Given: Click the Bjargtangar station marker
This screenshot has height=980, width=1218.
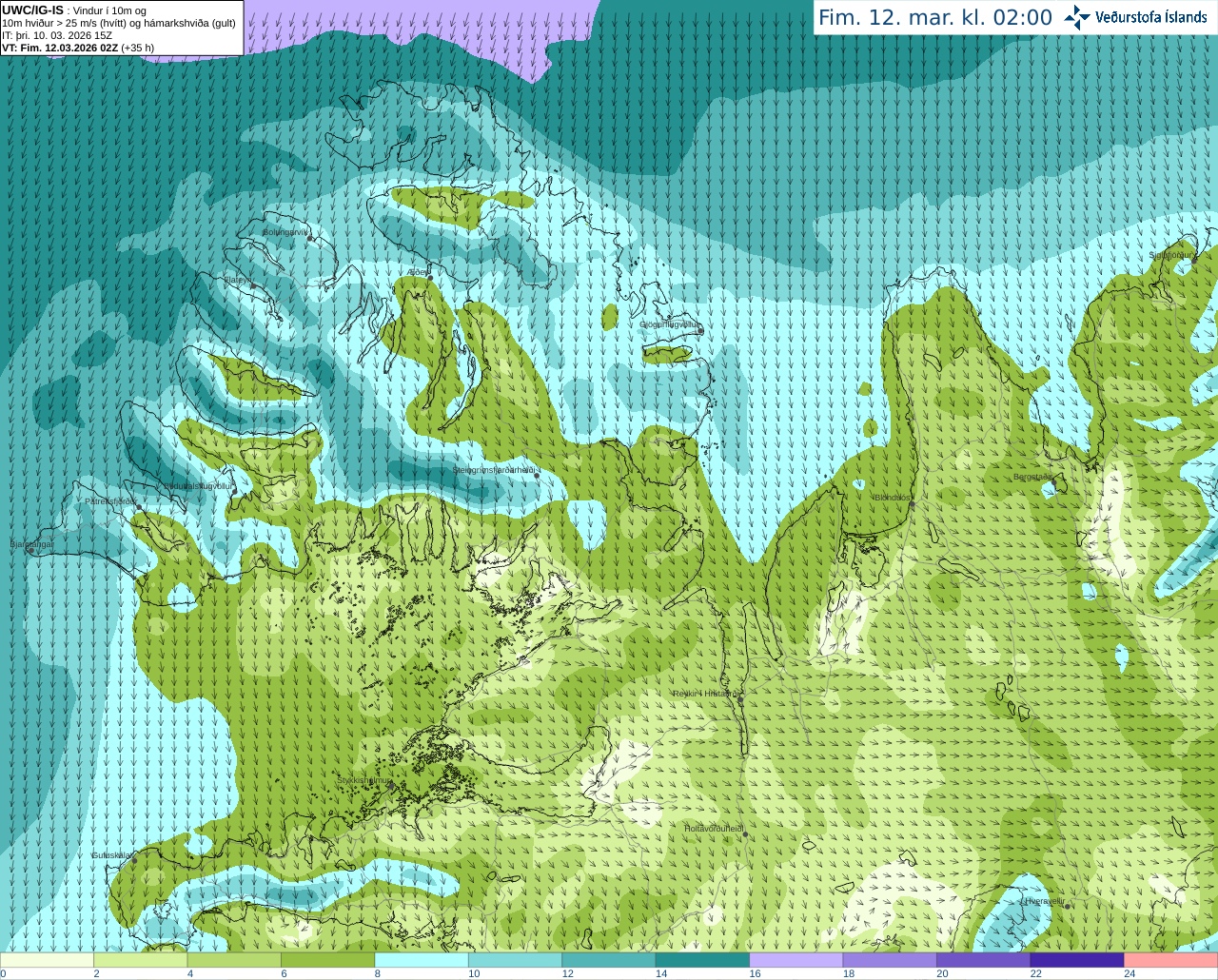Looking at the screenshot, I should pos(31,550).
